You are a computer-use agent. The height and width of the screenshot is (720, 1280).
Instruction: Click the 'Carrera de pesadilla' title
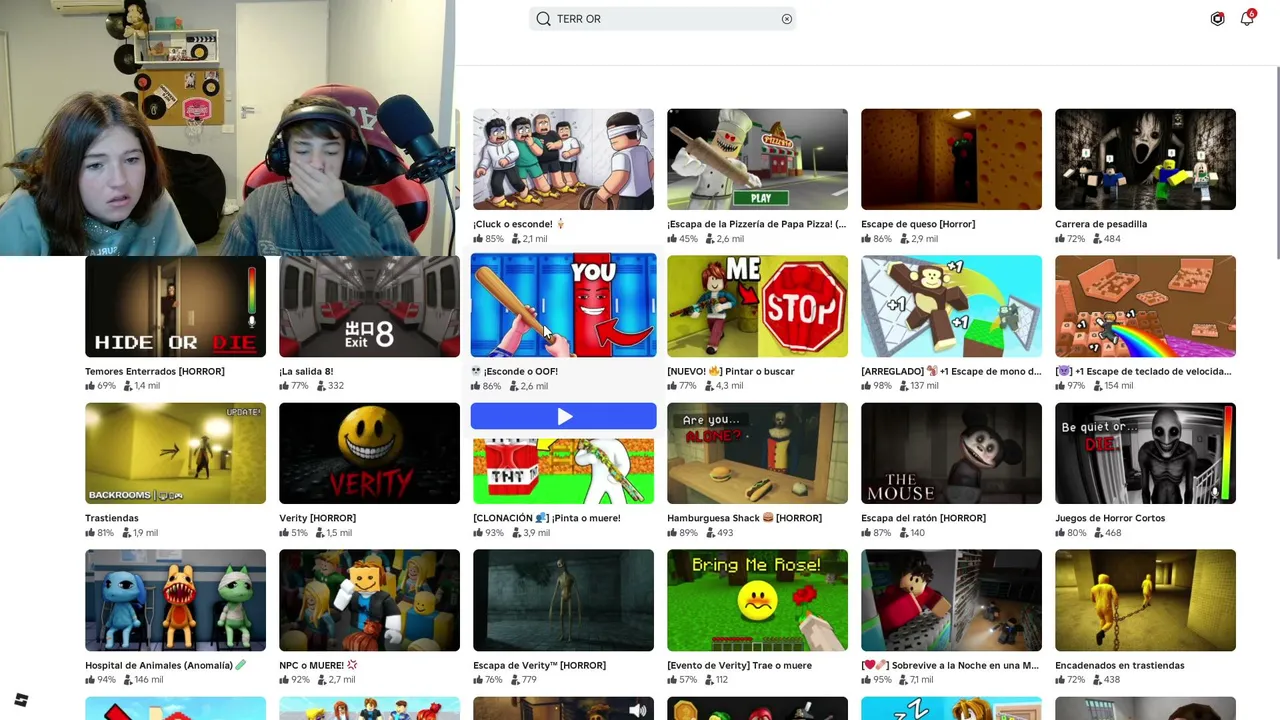1101,224
